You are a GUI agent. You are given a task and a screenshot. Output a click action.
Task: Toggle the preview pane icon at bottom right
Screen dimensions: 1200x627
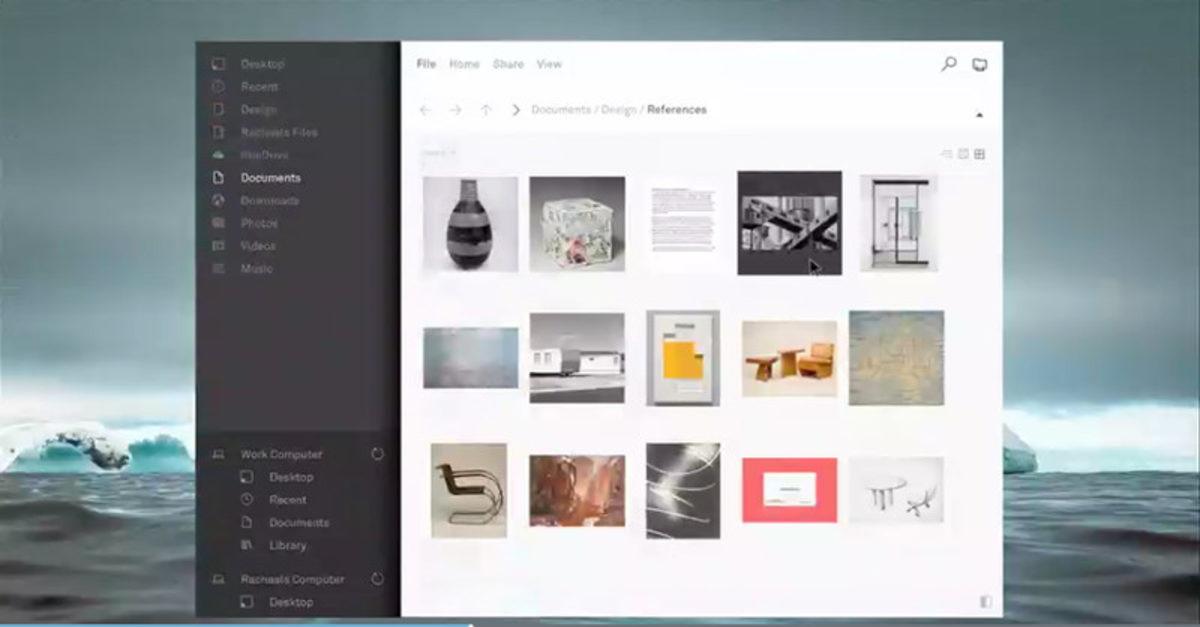point(986,602)
